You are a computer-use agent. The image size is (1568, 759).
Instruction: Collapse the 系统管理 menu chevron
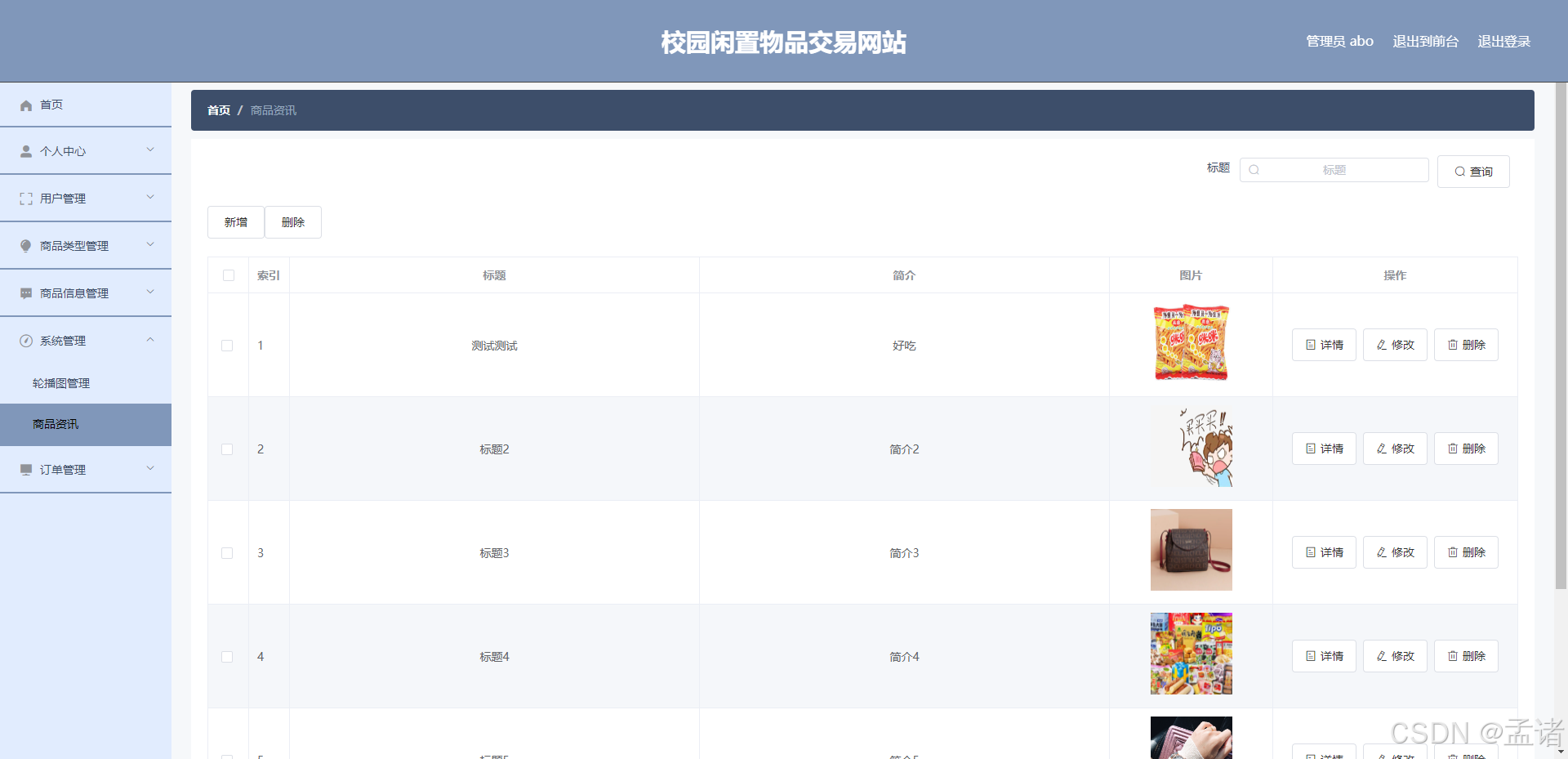150,339
